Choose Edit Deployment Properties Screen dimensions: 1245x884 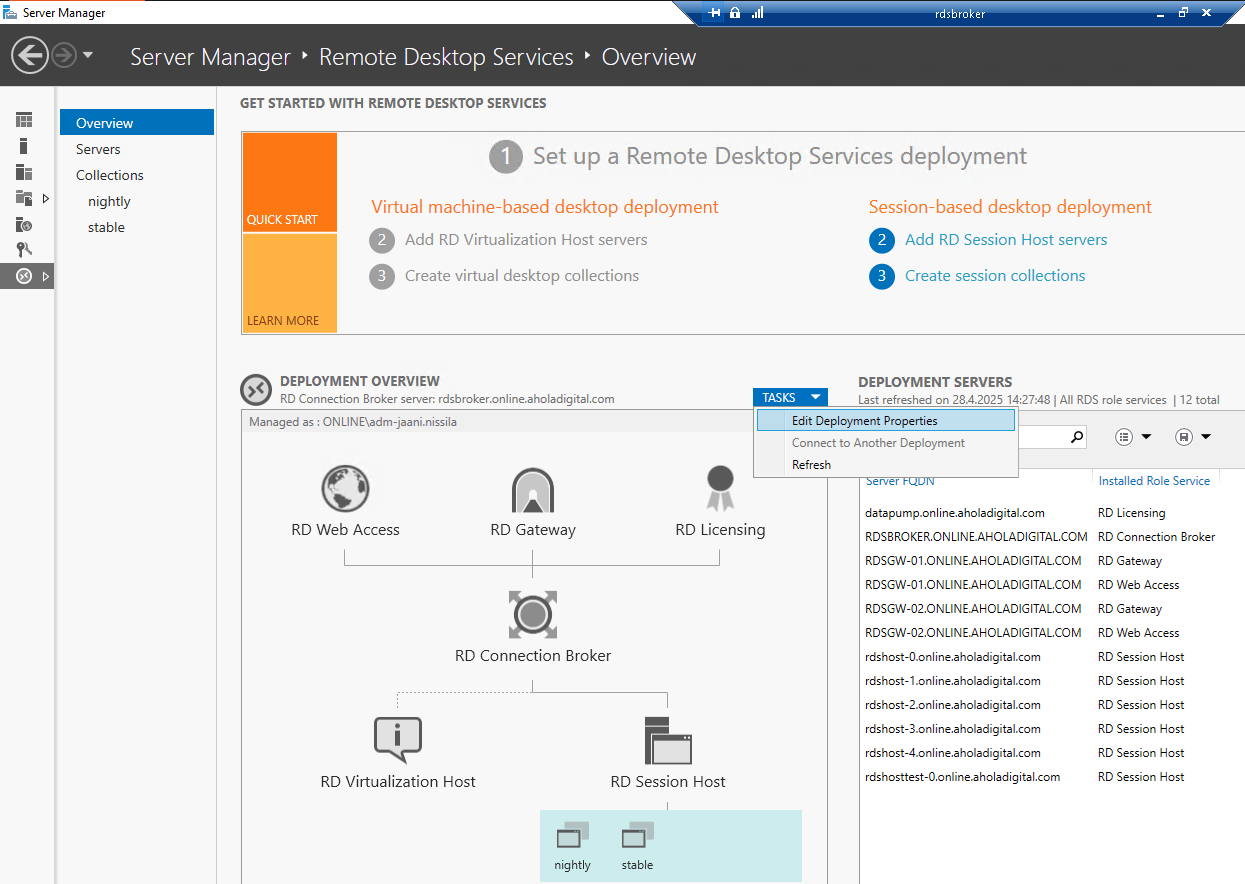[886, 421]
